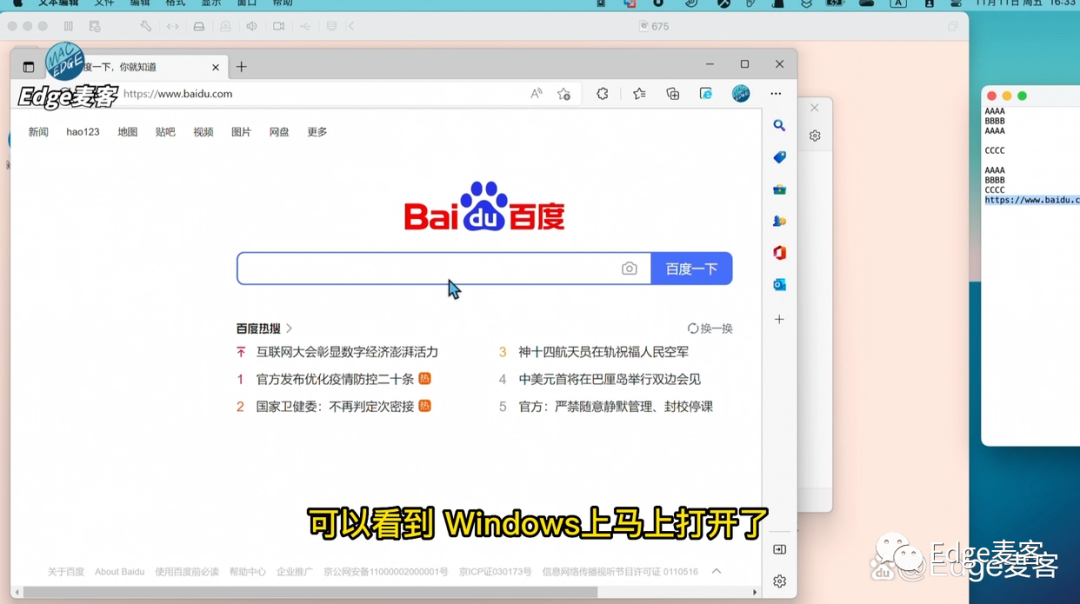This screenshot has width=1080, height=604.
Task: Open the 企业推广 footer link
Action: (x=294, y=572)
